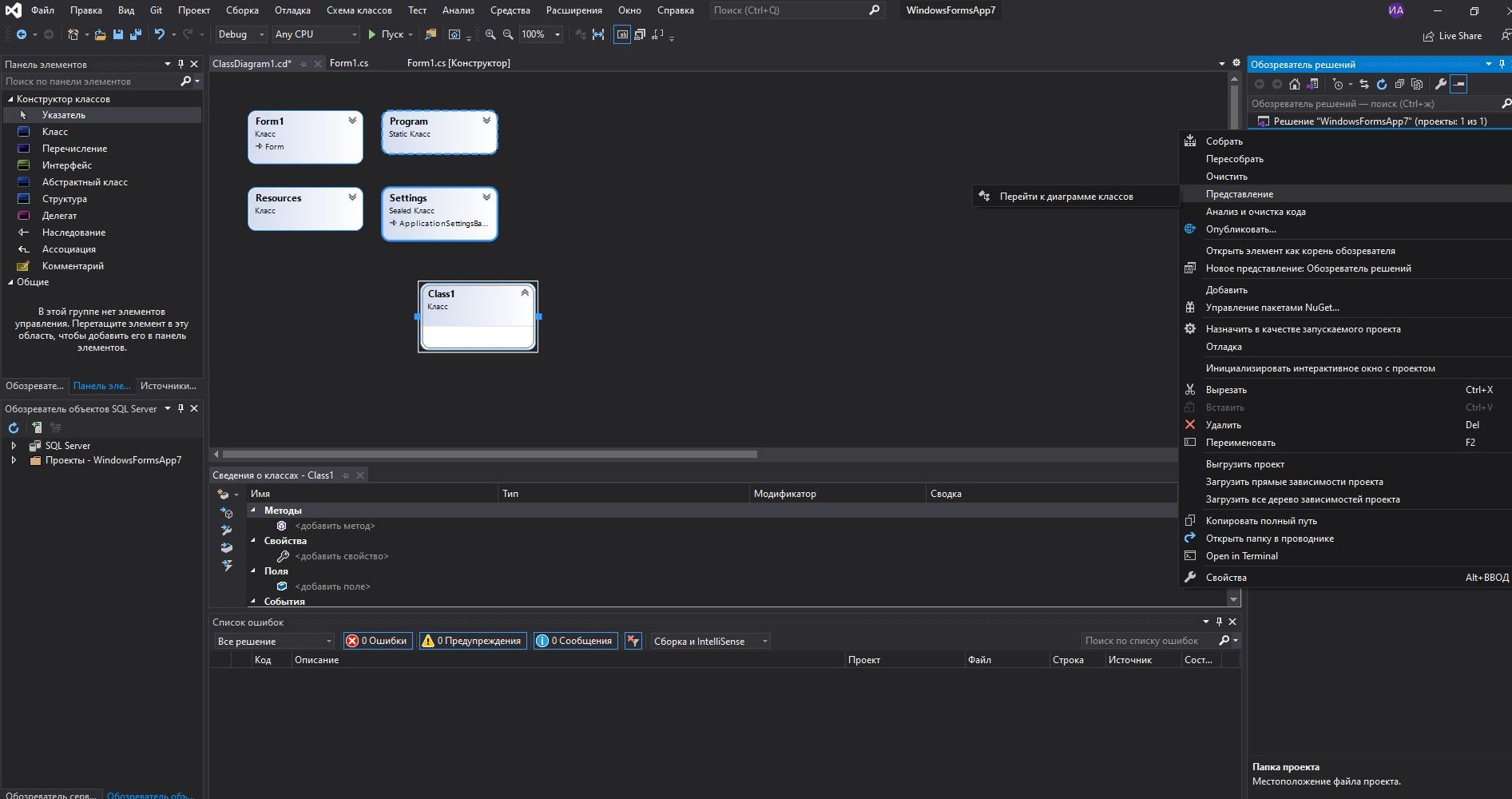Image resolution: width=1512 pixels, height=799 pixels.
Task: Click the Save file toolbar icon
Action: pos(118,34)
